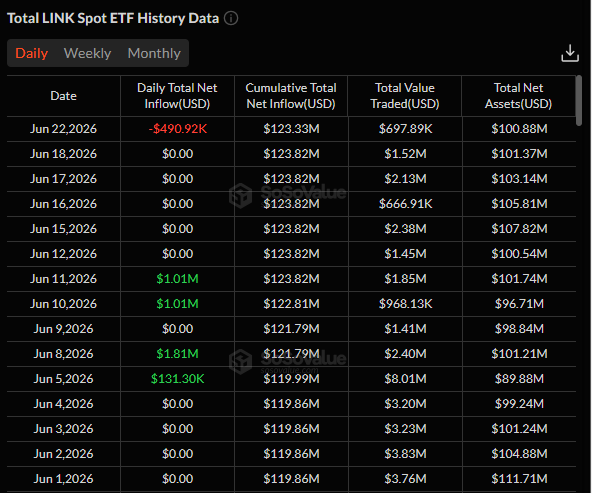This screenshot has height=494, width=592.
Task: Click the $99.24M net assets cell
Action: (519, 404)
